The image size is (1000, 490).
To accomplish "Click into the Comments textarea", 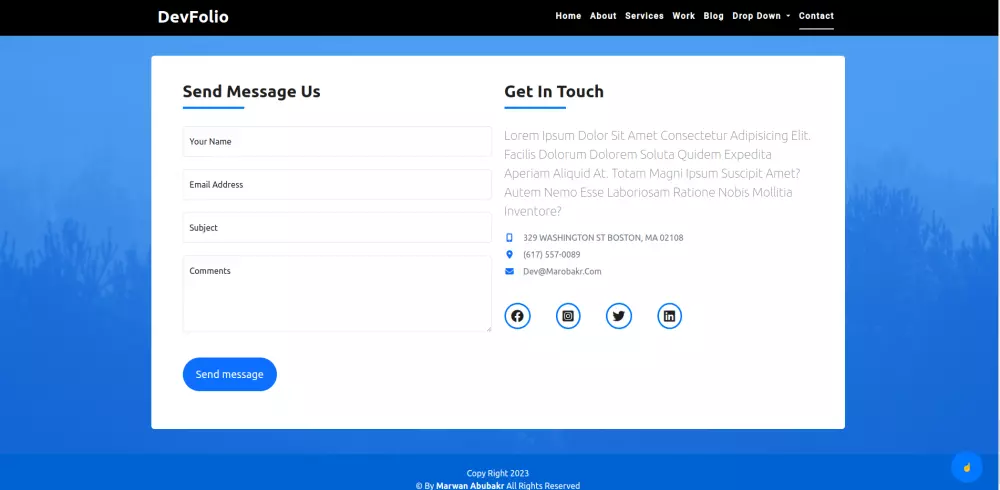I will point(337,294).
